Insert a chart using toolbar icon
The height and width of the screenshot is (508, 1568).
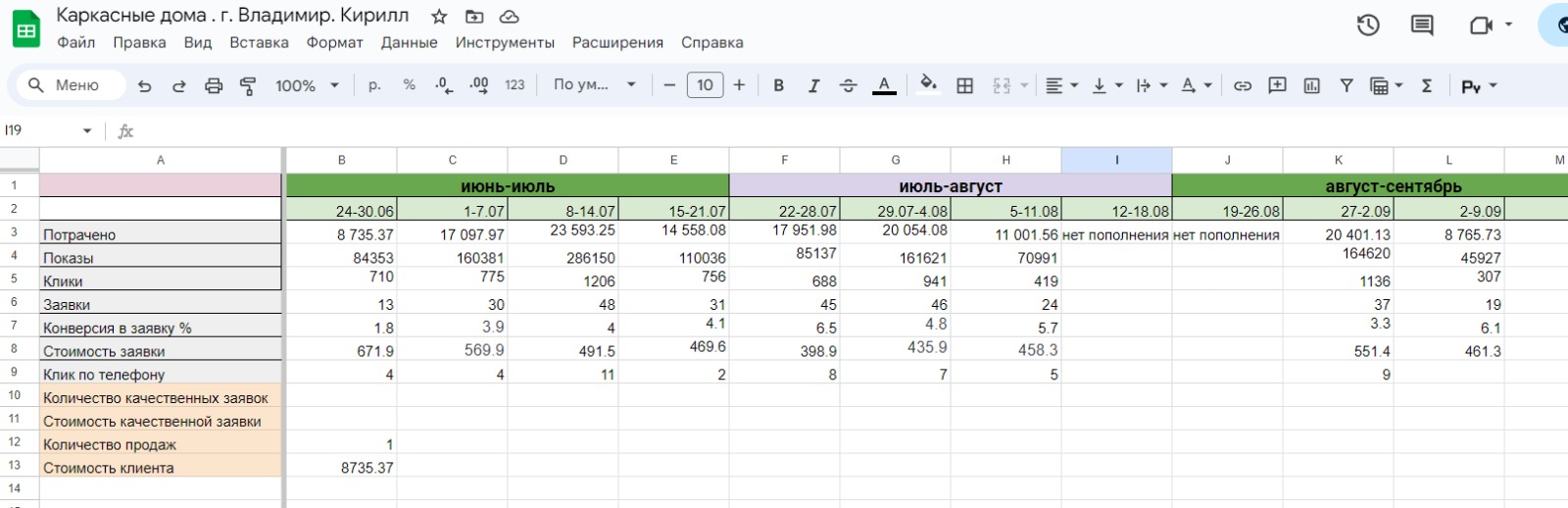tap(1312, 85)
